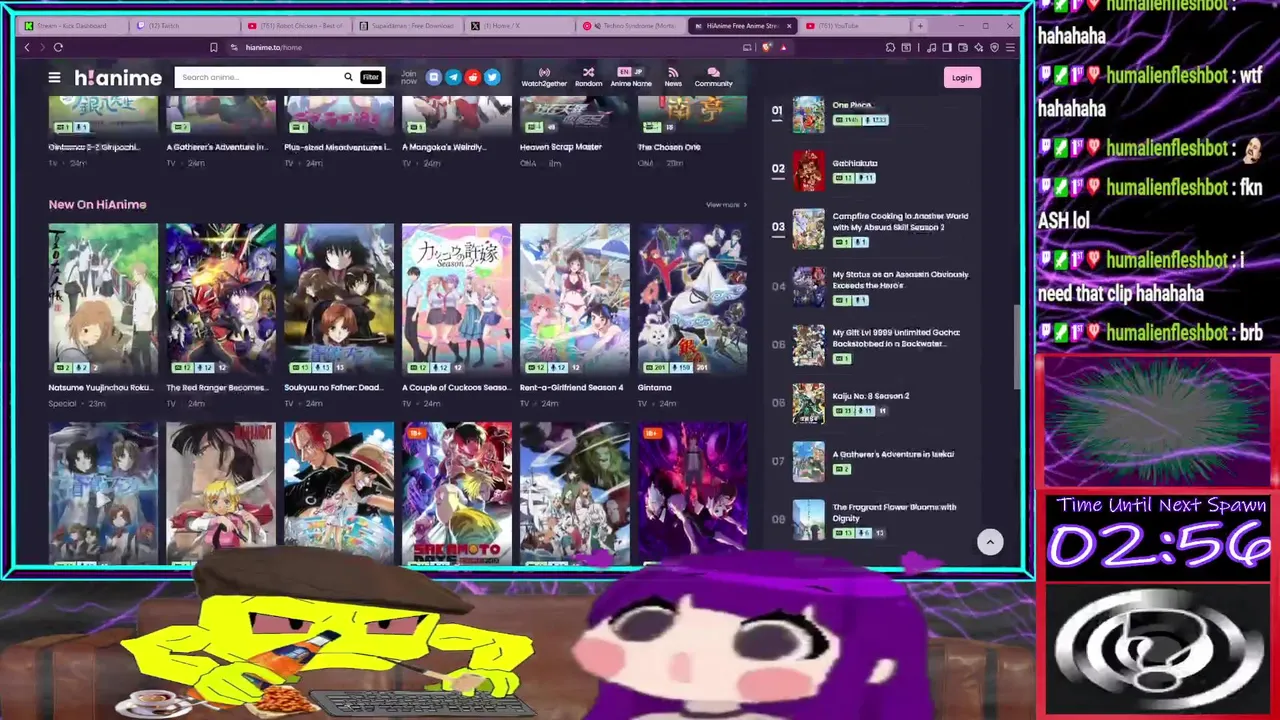Viewport: 1280px width, 720px height.
Task: Open Natsume Yuujinchou poster thumbnail
Action: 103,299
